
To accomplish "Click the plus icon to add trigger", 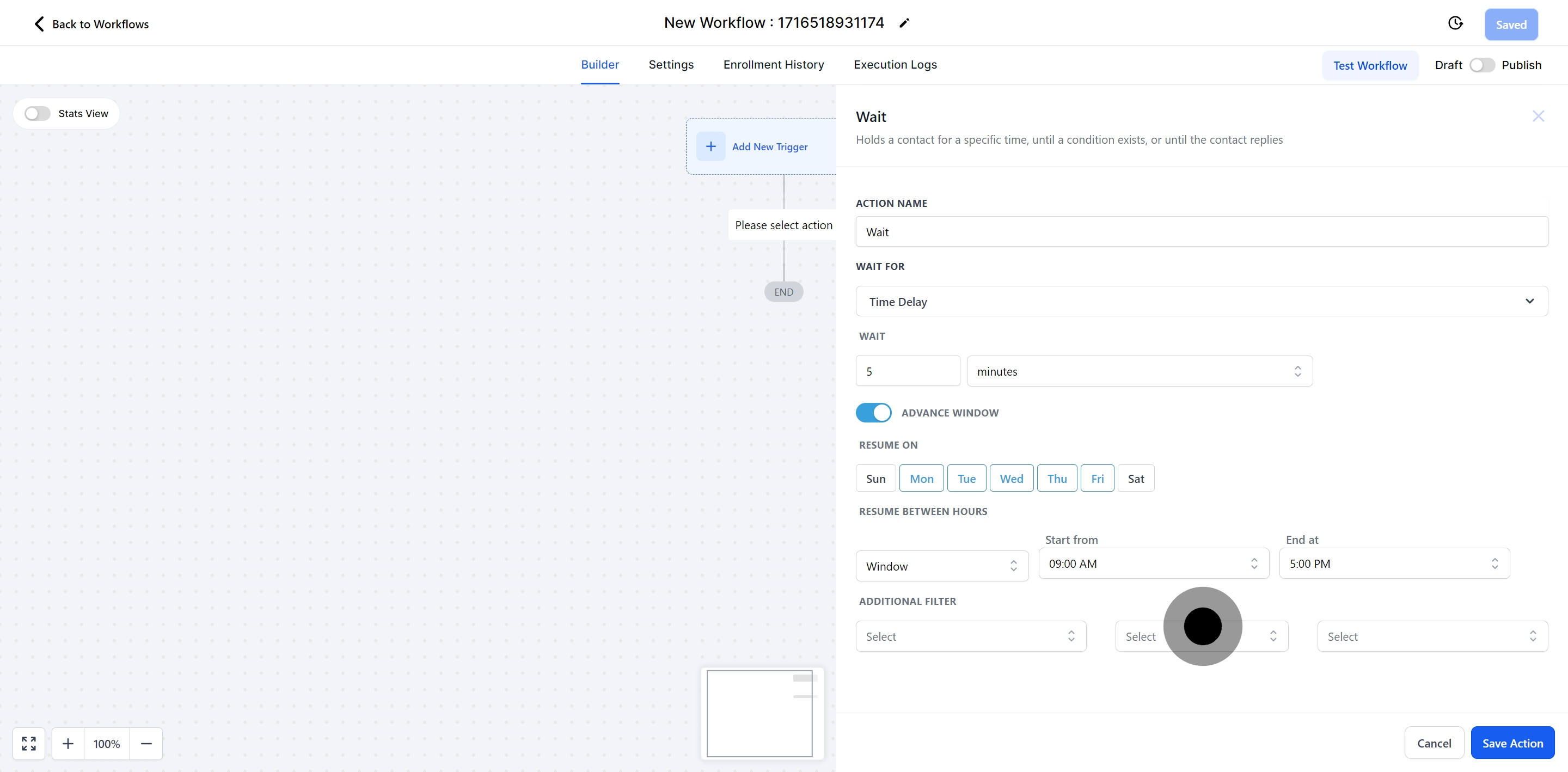I will 710,147.
